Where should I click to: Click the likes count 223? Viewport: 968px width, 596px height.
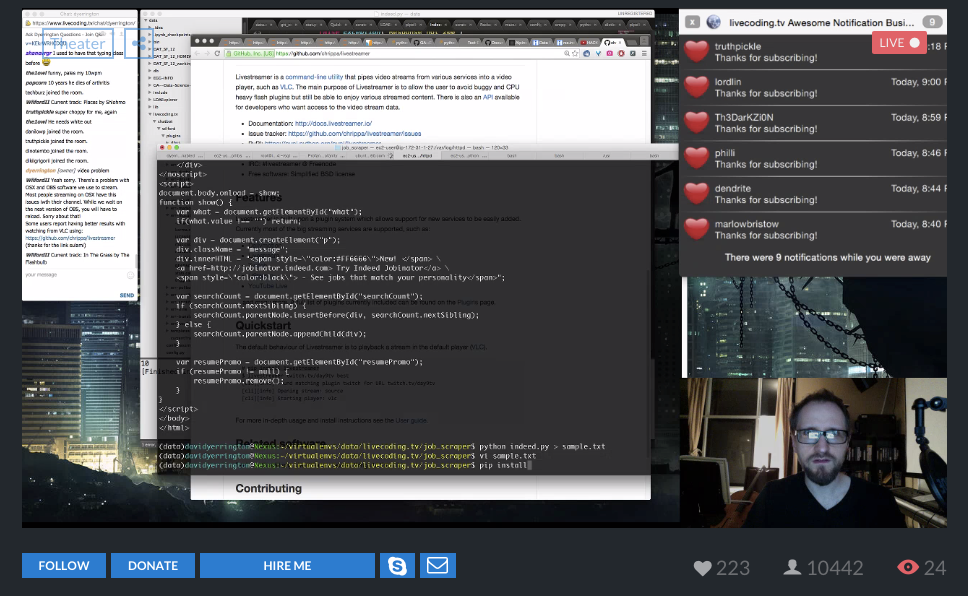(733, 568)
